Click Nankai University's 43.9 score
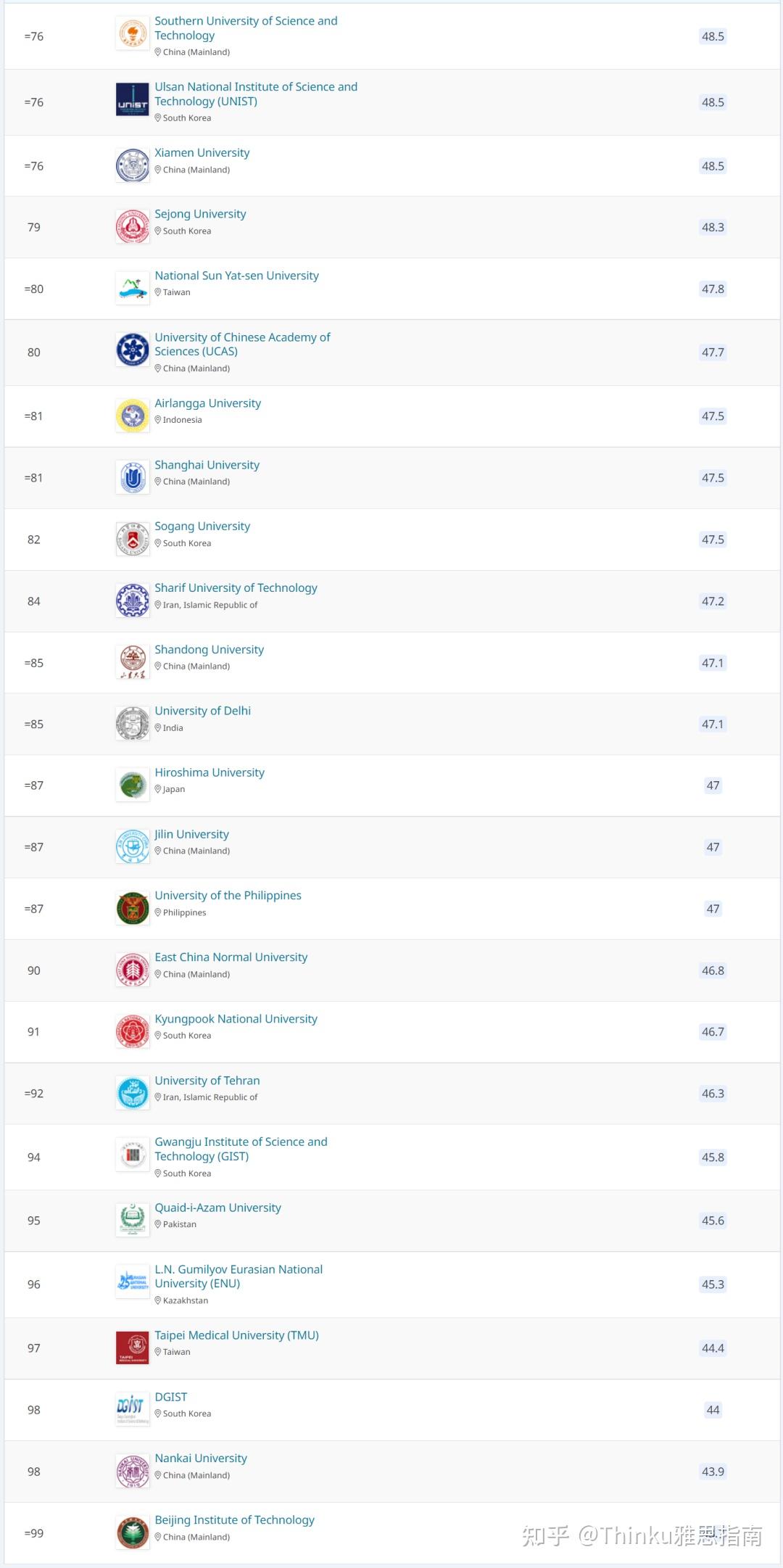Image resolution: width=783 pixels, height=1568 pixels. 713,1472
